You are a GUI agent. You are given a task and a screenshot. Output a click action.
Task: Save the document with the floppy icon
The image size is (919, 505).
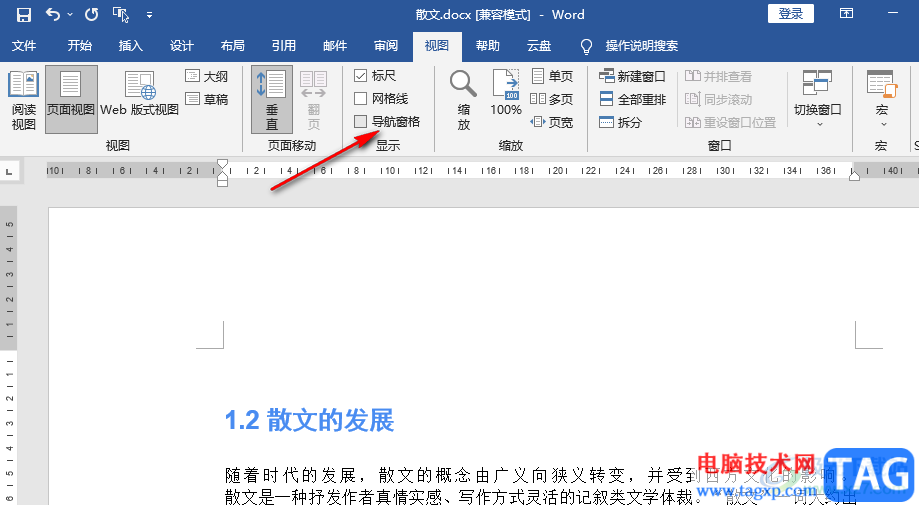point(23,15)
